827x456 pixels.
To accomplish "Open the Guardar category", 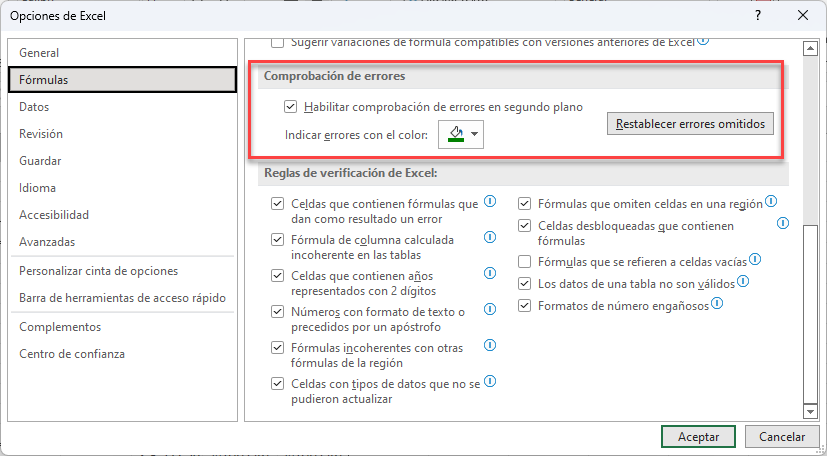I will pyautogui.click(x=122, y=161).
